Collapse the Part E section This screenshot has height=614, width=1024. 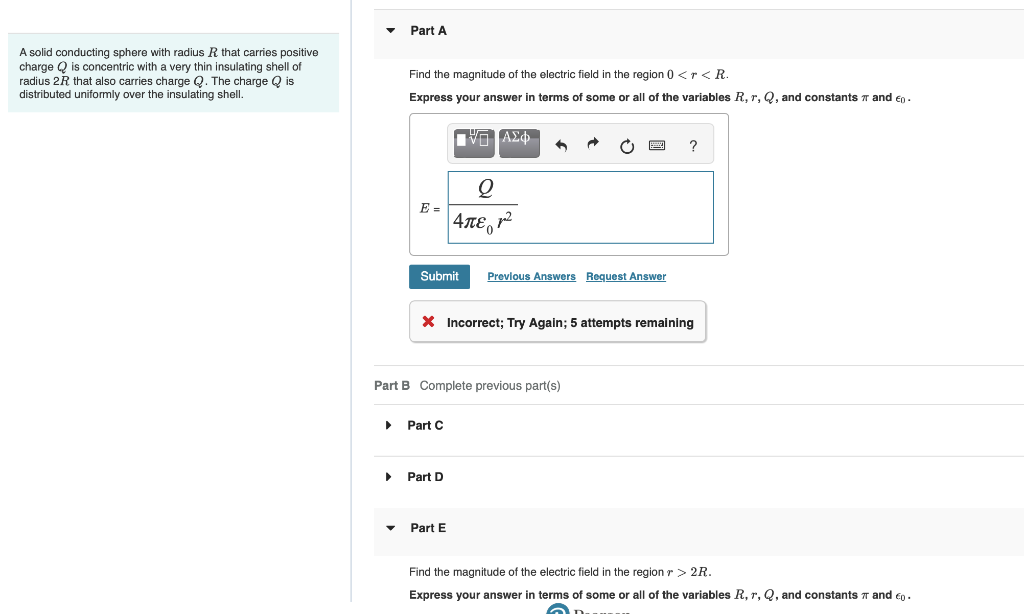(x=390, y=528)
